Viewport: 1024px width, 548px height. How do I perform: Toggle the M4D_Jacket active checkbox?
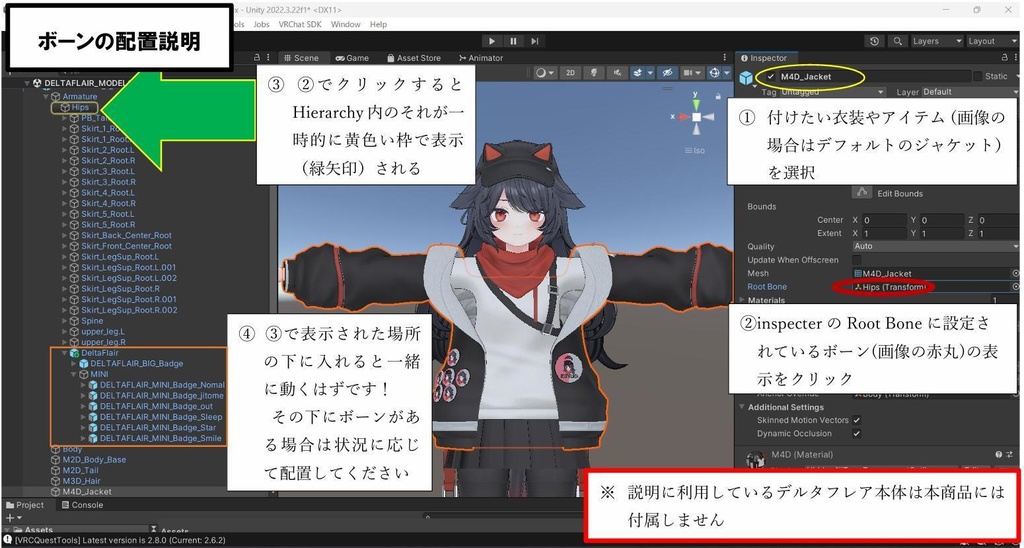click(771, 76)
